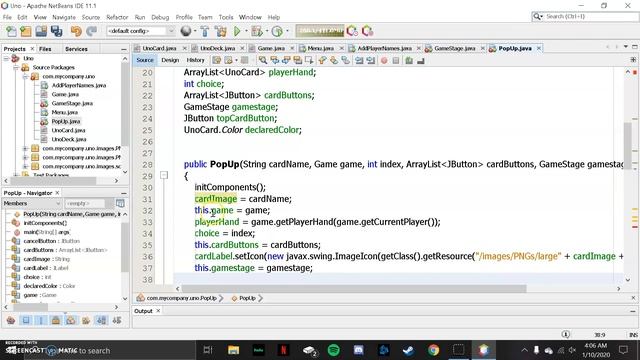The width and height of the screenshot is (640, 360).
Task: Switch to the History view
Action: pyautogui.click(x=196, y=60)
